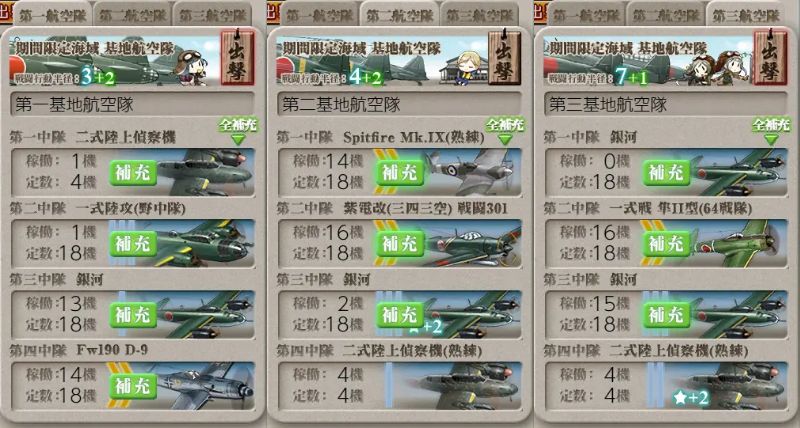
Task: Select the 紫電改 戦闘301 aircraft image
Action: coord(472,243)
